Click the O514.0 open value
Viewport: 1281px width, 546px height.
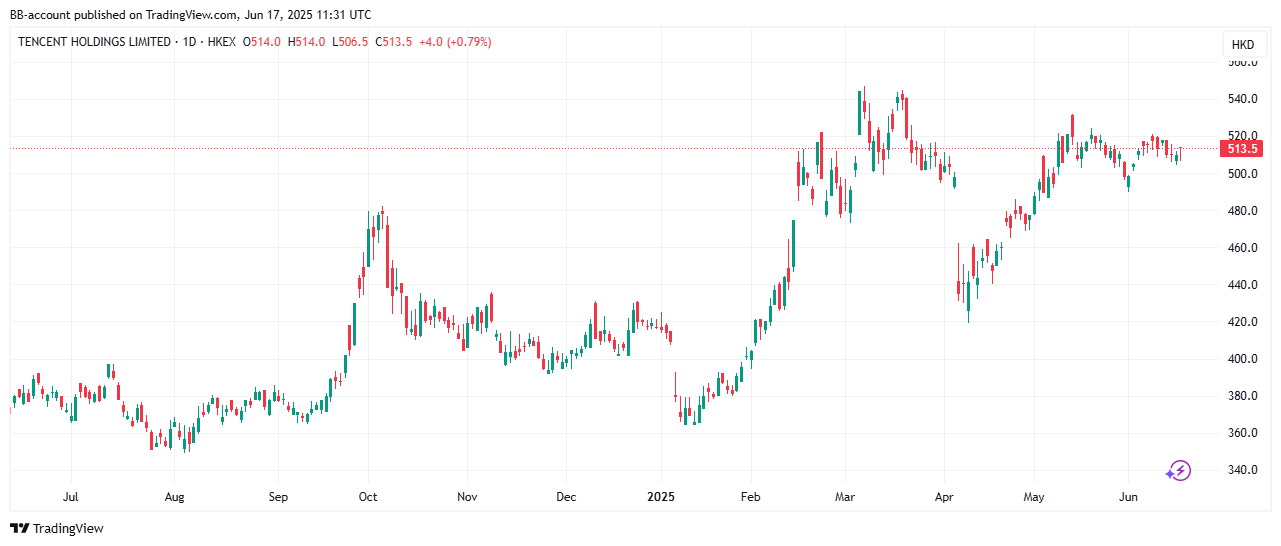pyautogui.click(x=261, y=42)
